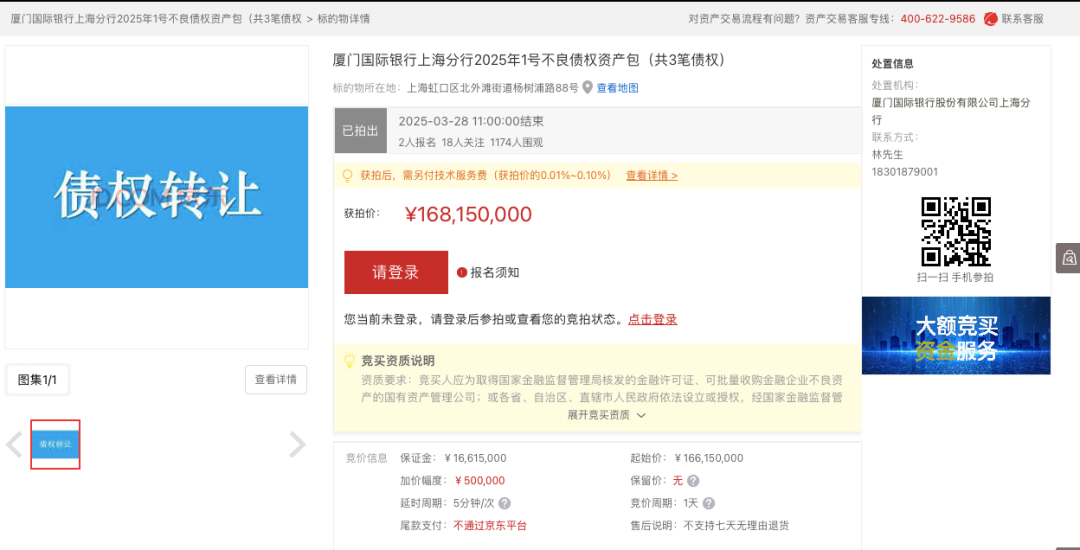Open the floating side tool icon at right edge
1080x550 pixels.
click(1068, 258)
